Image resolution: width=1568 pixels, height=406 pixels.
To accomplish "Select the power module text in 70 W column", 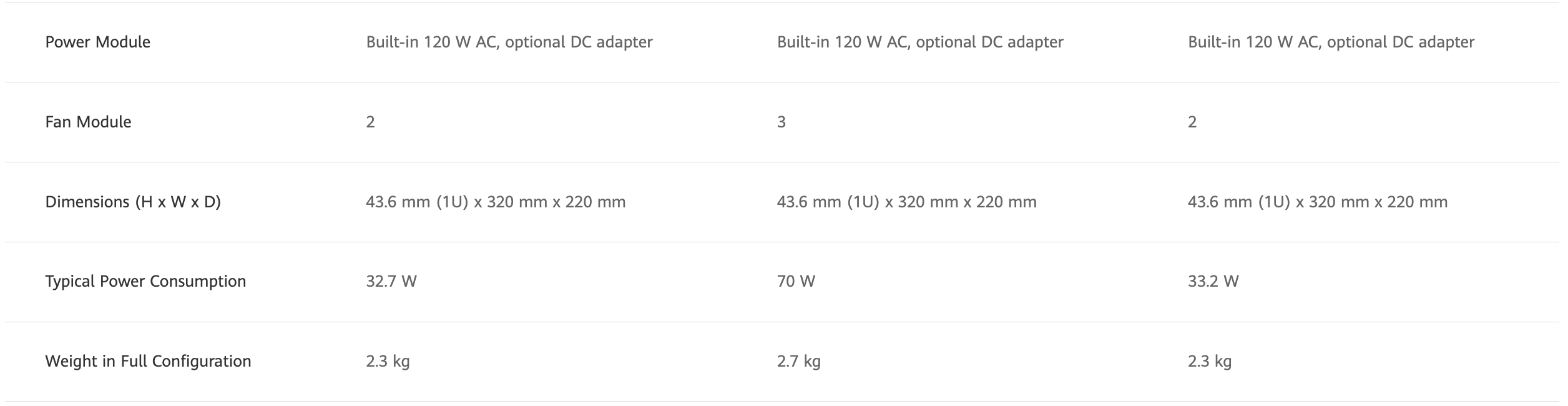I will (920, 42).
